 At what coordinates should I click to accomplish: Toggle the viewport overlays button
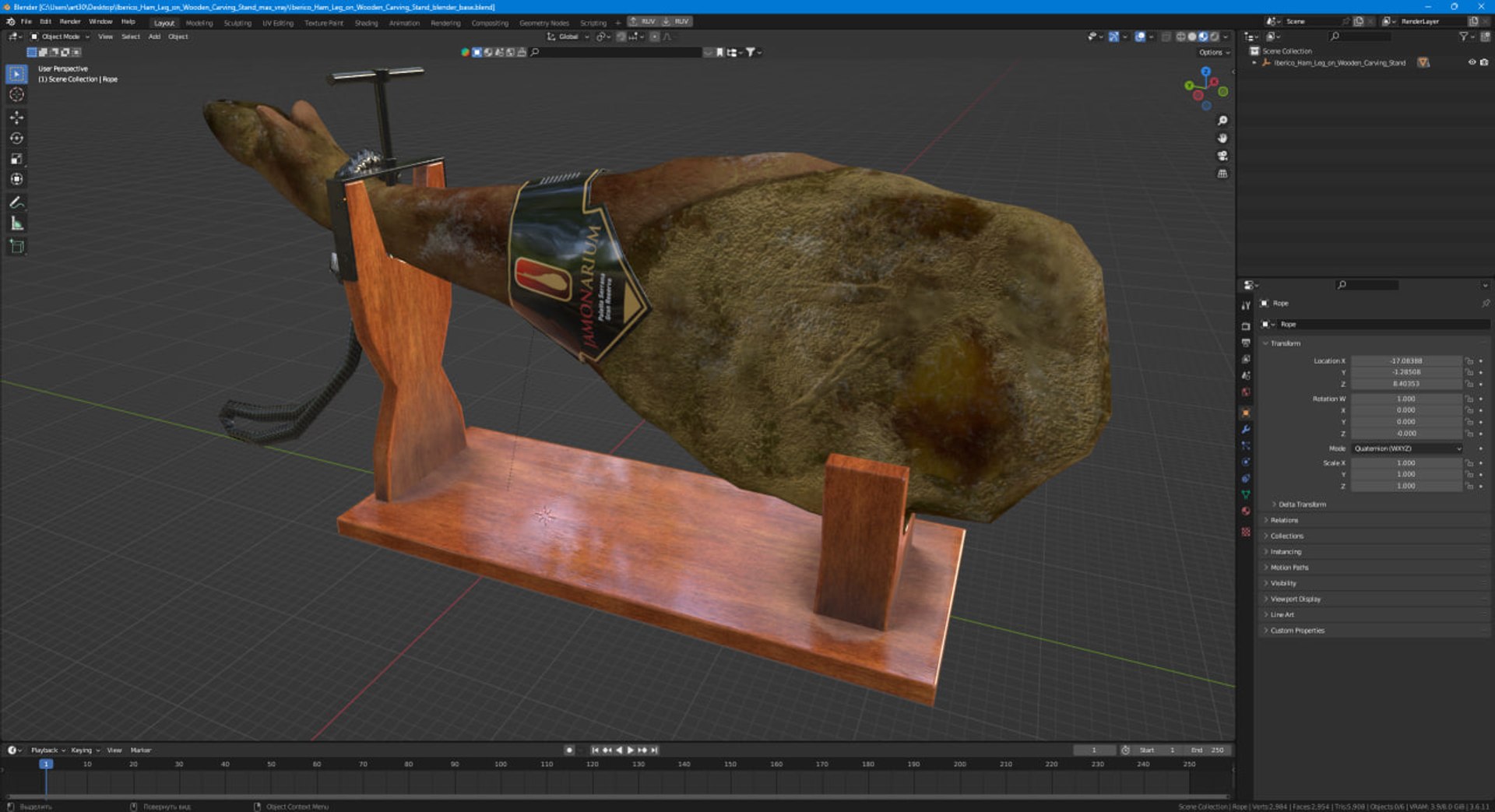[x=1140, y=37]
